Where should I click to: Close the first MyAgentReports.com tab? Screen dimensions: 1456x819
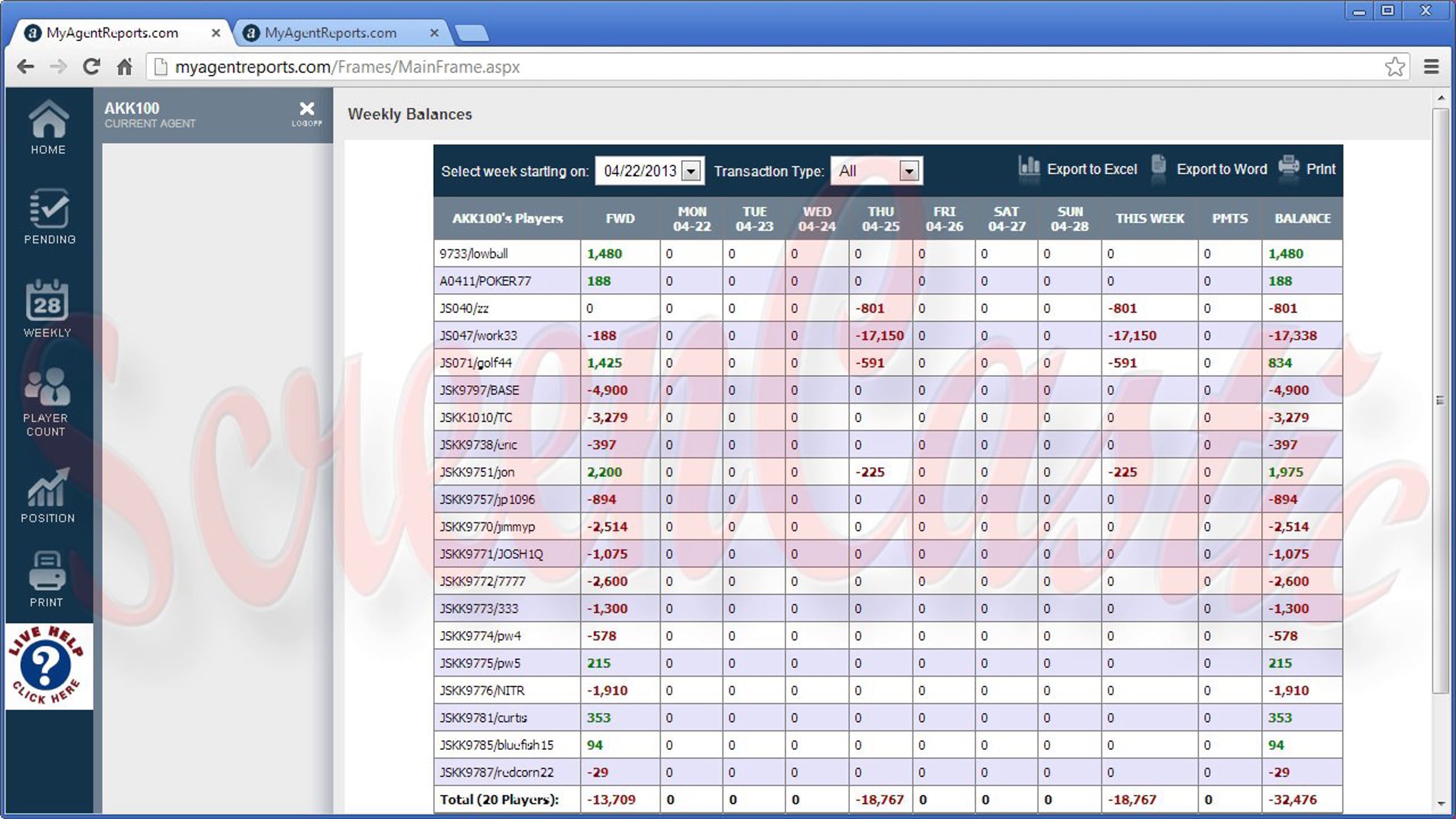coord(216,33)
